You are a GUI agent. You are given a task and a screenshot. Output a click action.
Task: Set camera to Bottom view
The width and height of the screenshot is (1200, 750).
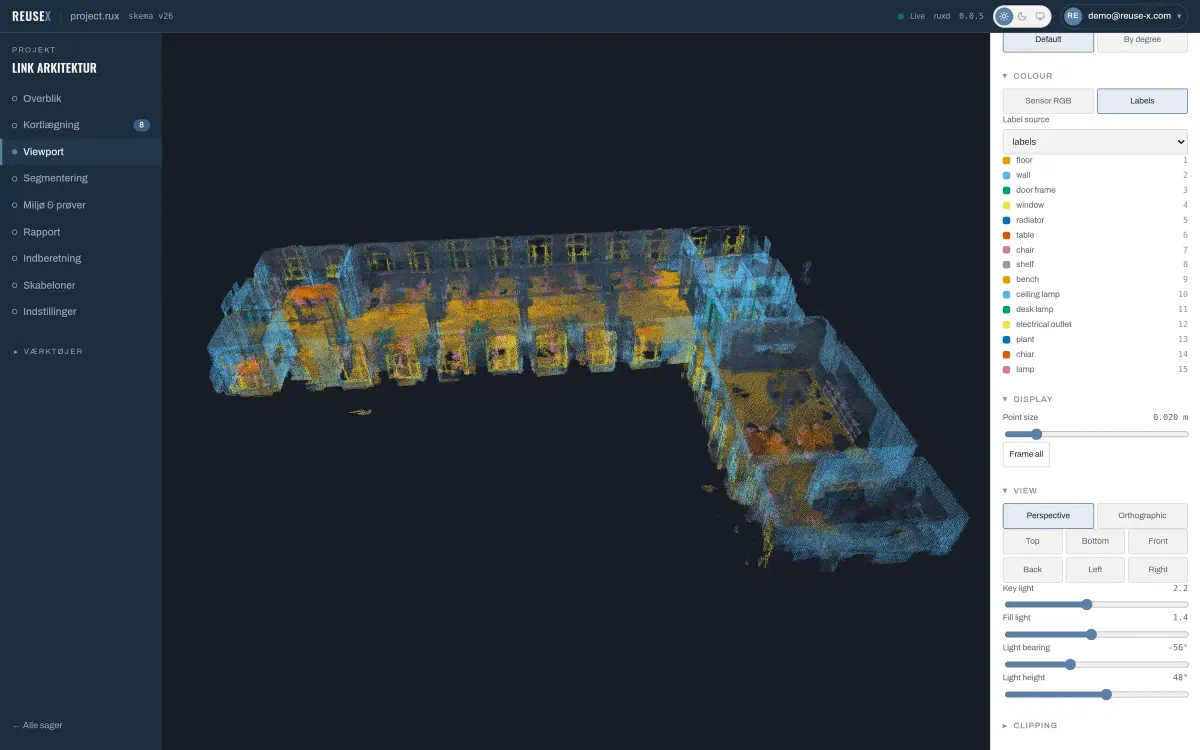pyautogui.click(x=1095, y=541)
